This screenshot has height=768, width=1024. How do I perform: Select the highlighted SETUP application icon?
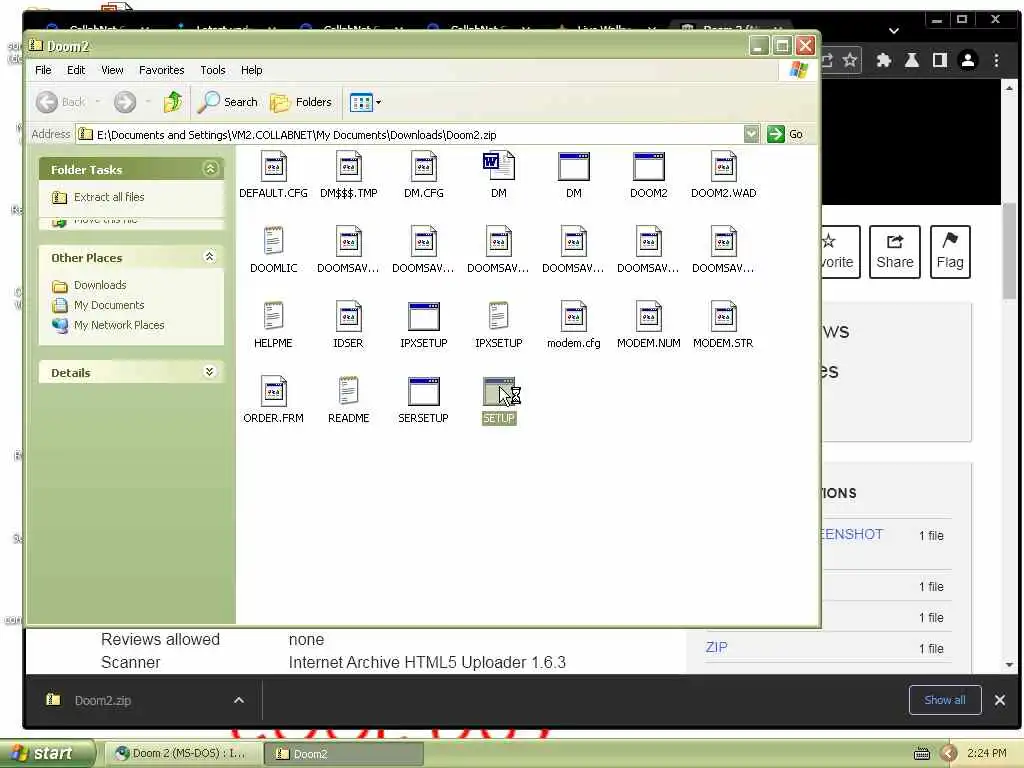pos(499,392)
